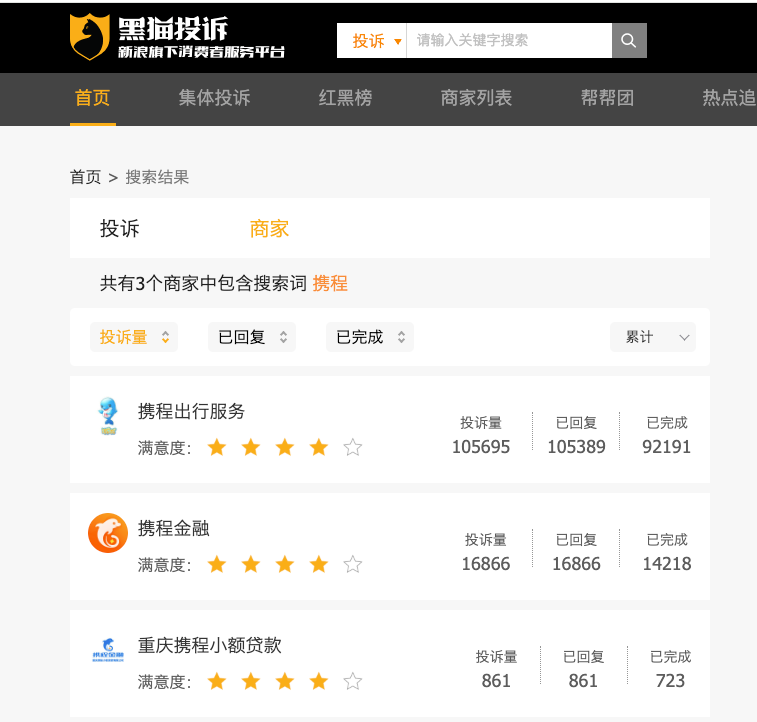Click the magnifier search button
Viewport: 757px width, 722px height.
629,41
